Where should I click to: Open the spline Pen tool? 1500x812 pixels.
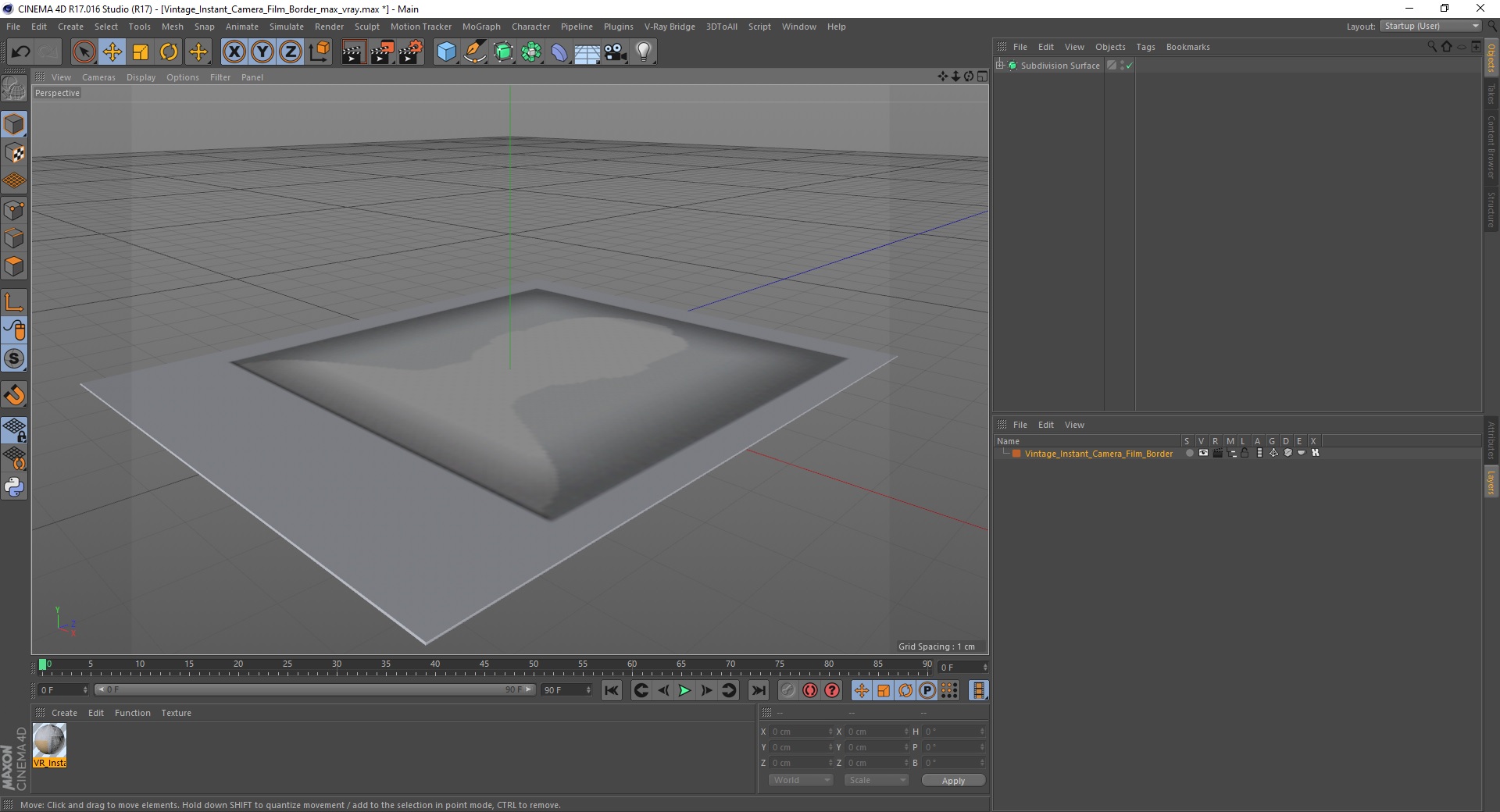(475, 52)
